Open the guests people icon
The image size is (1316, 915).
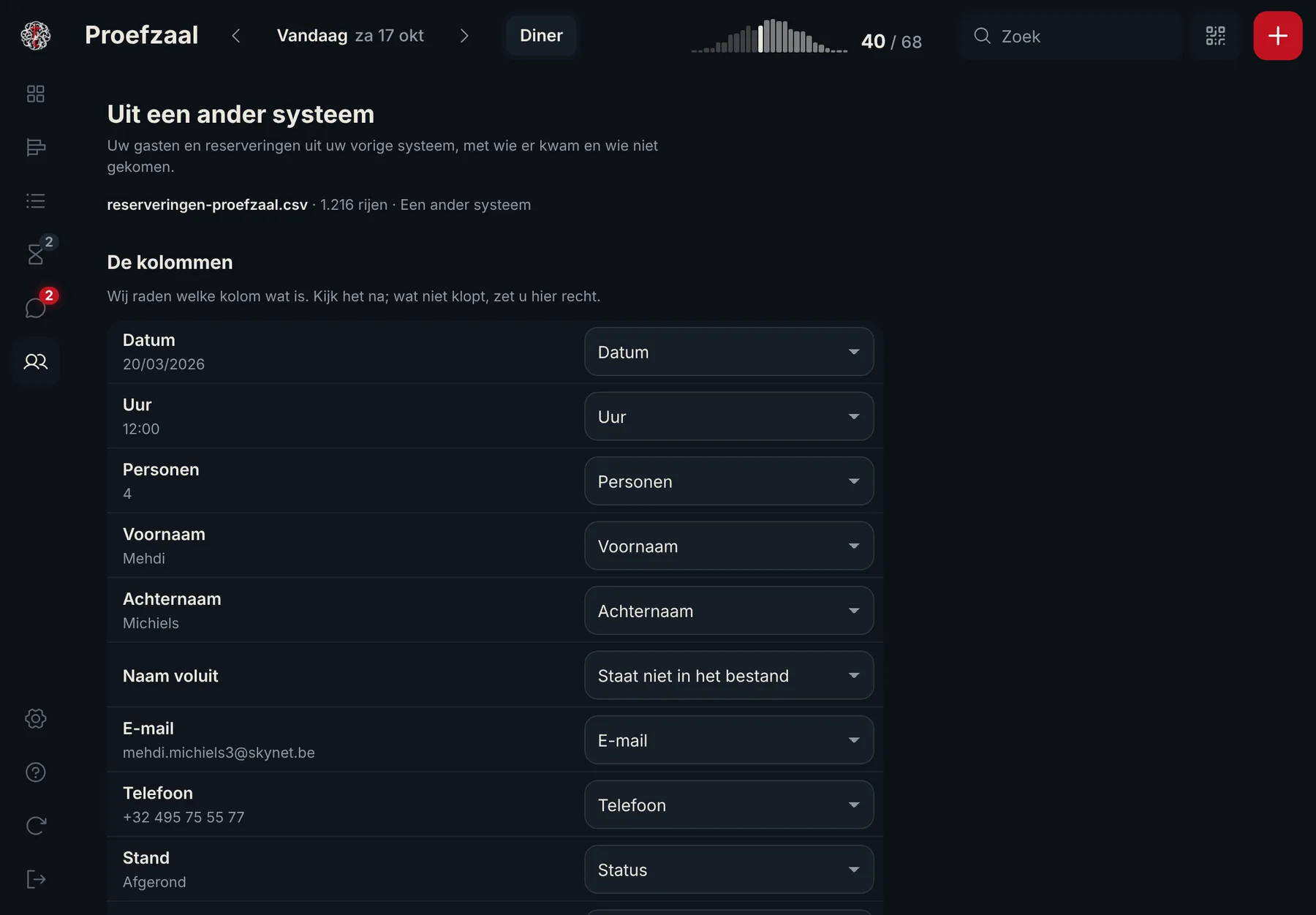click(35, 361)
